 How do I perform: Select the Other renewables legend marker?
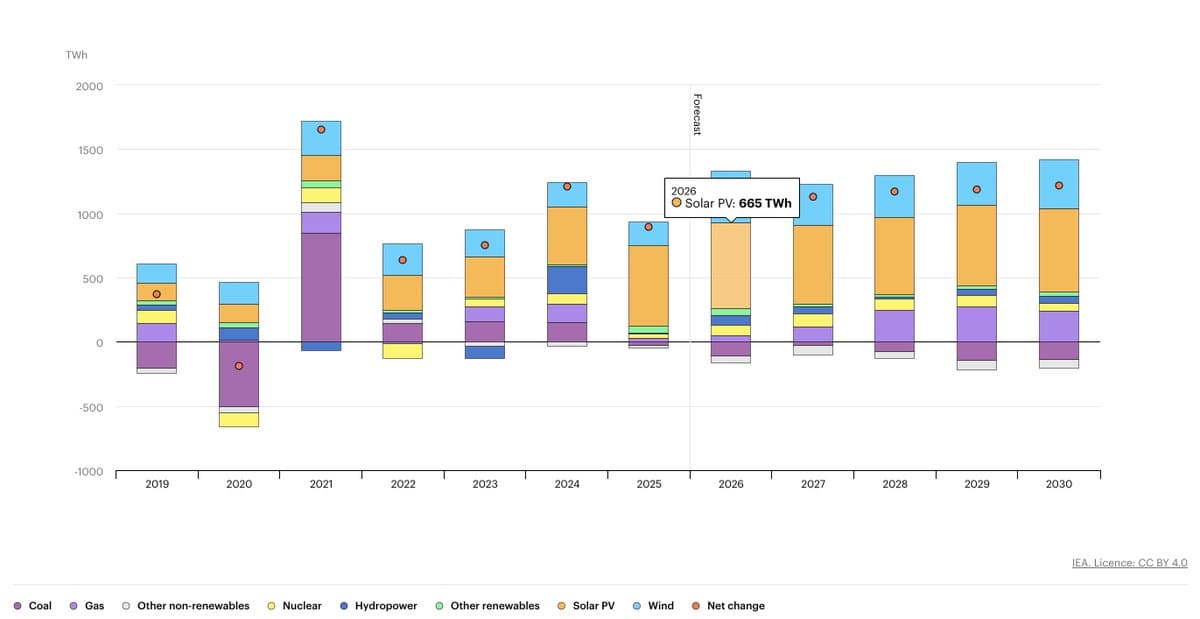(x=438, y=605)
